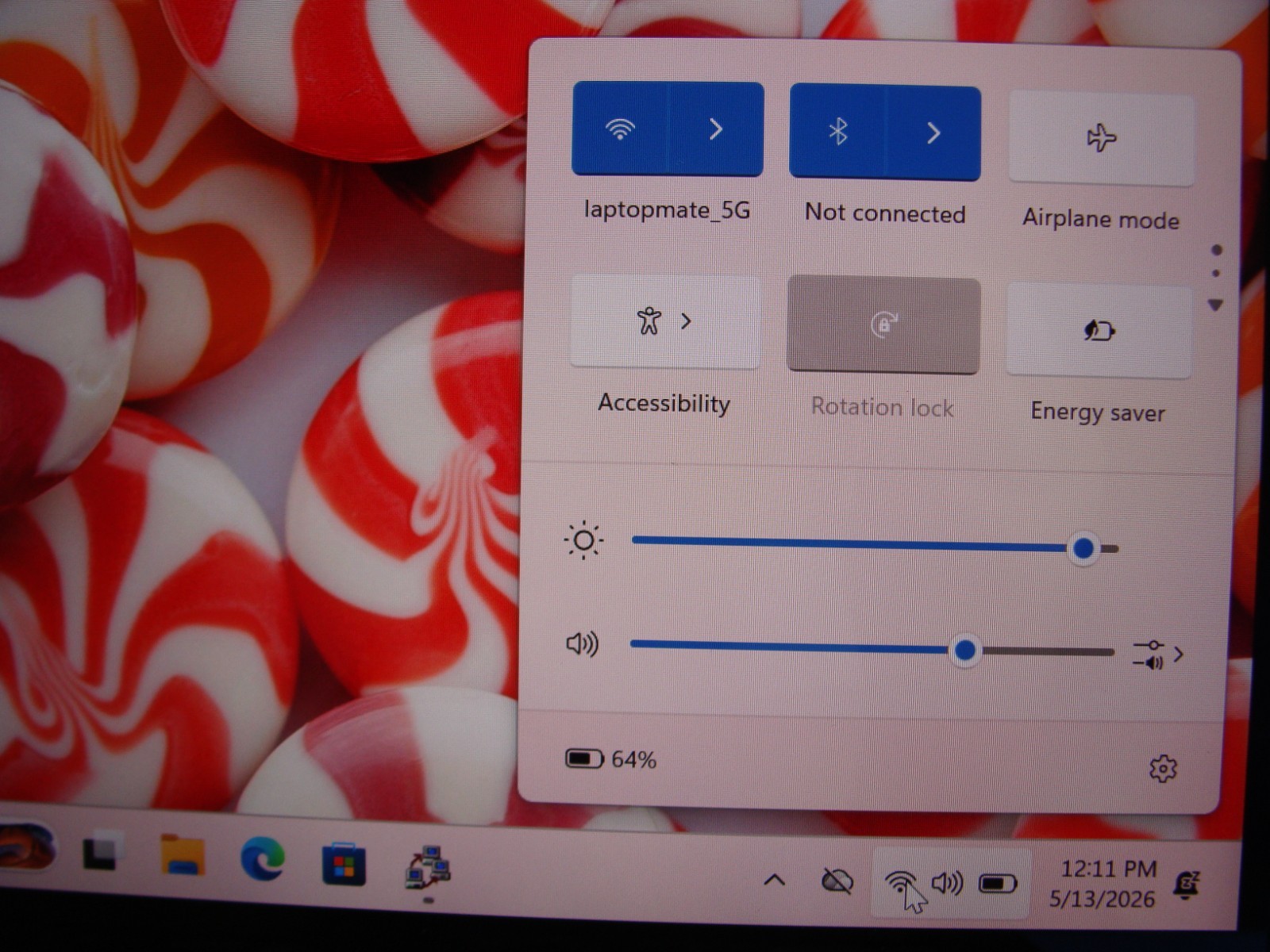Open the clock and calendar showing 12:11 PM

coord(1103,884)
